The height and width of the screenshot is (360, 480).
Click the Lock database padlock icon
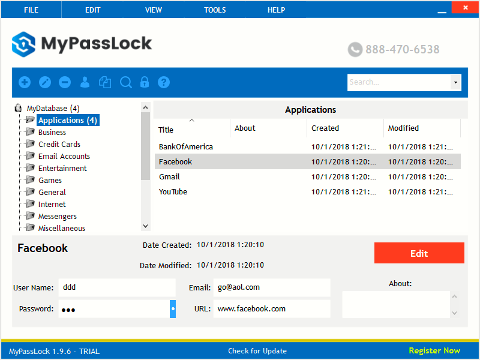pyautogui.click(x=145, y=82)
